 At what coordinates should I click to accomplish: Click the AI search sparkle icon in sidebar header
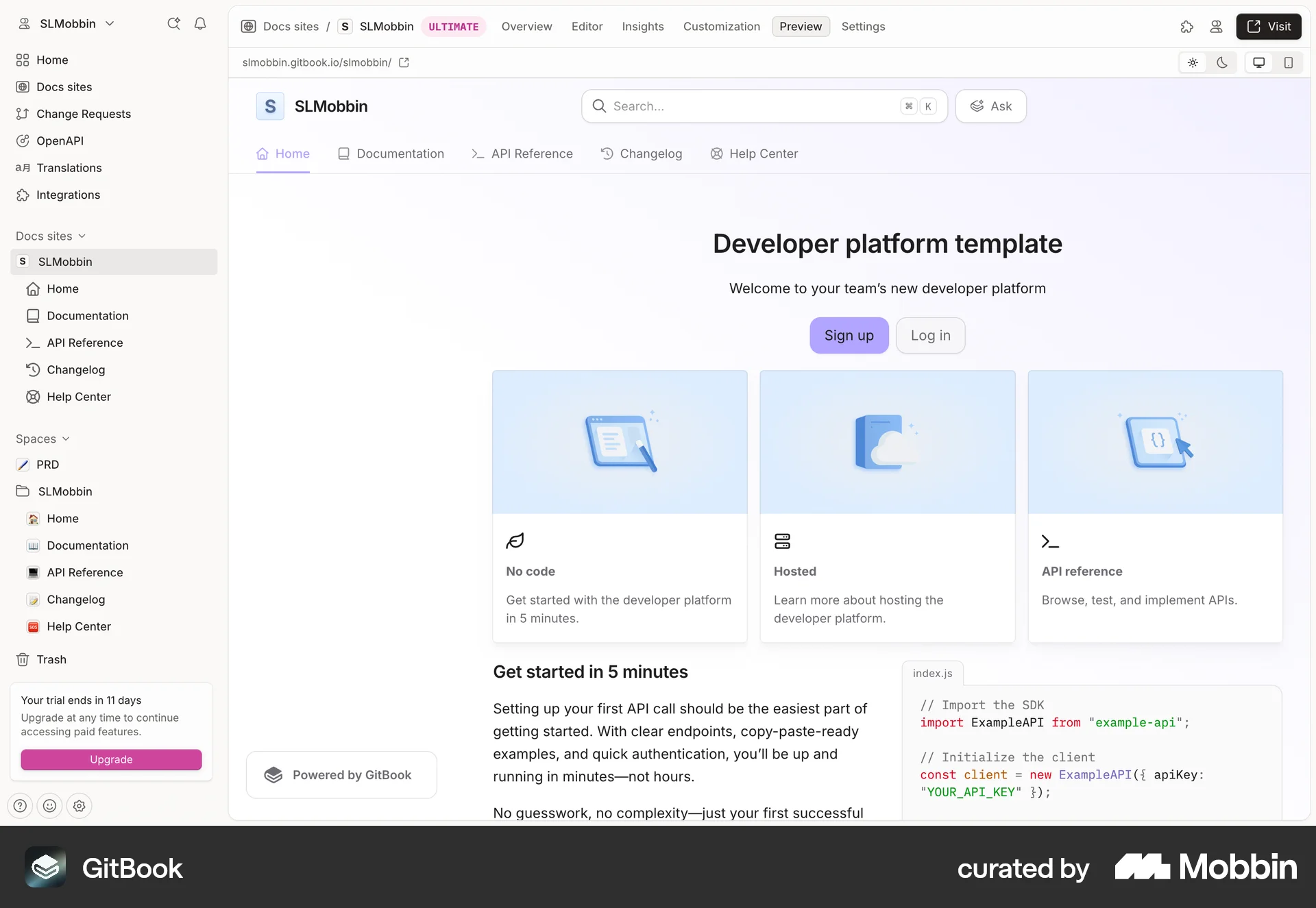click(173, 24)
